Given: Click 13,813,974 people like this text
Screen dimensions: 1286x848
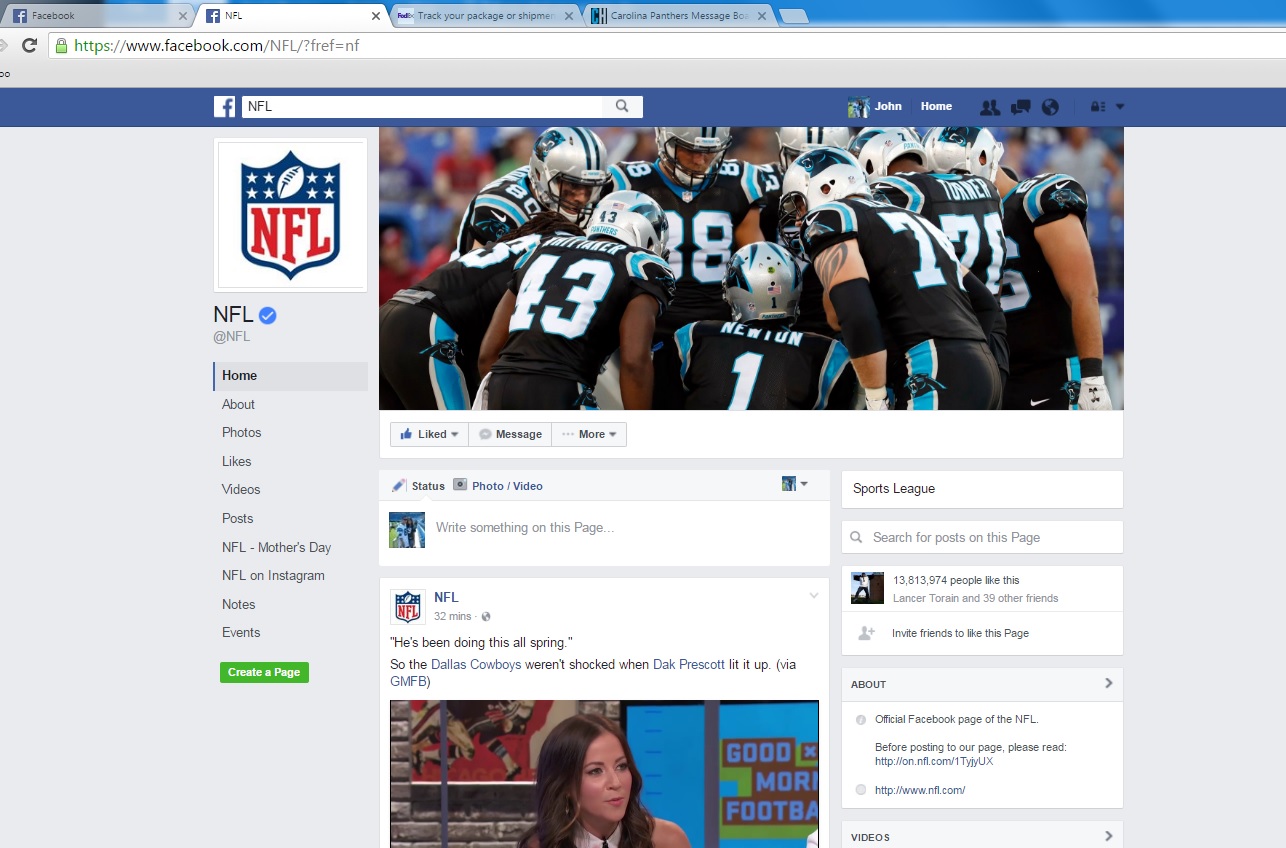Looking at the screenshot, I should tap(956, 580).
